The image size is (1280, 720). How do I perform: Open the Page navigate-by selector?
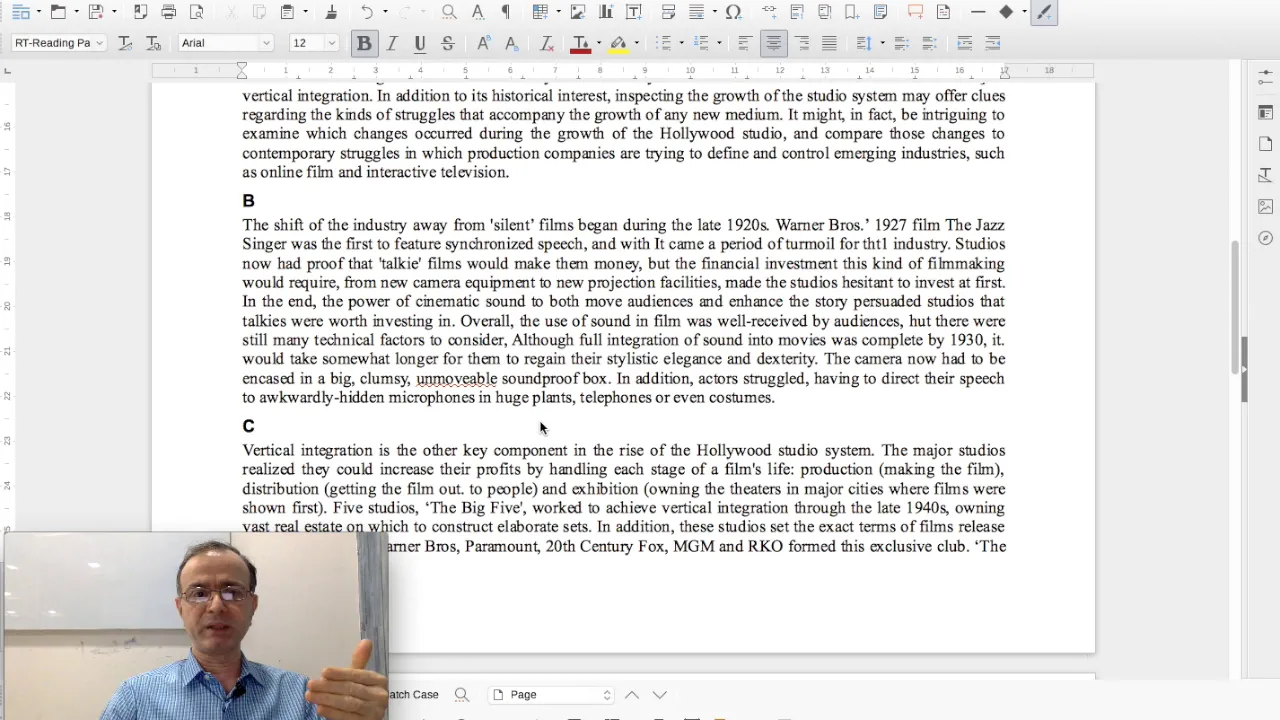point(552,694)
